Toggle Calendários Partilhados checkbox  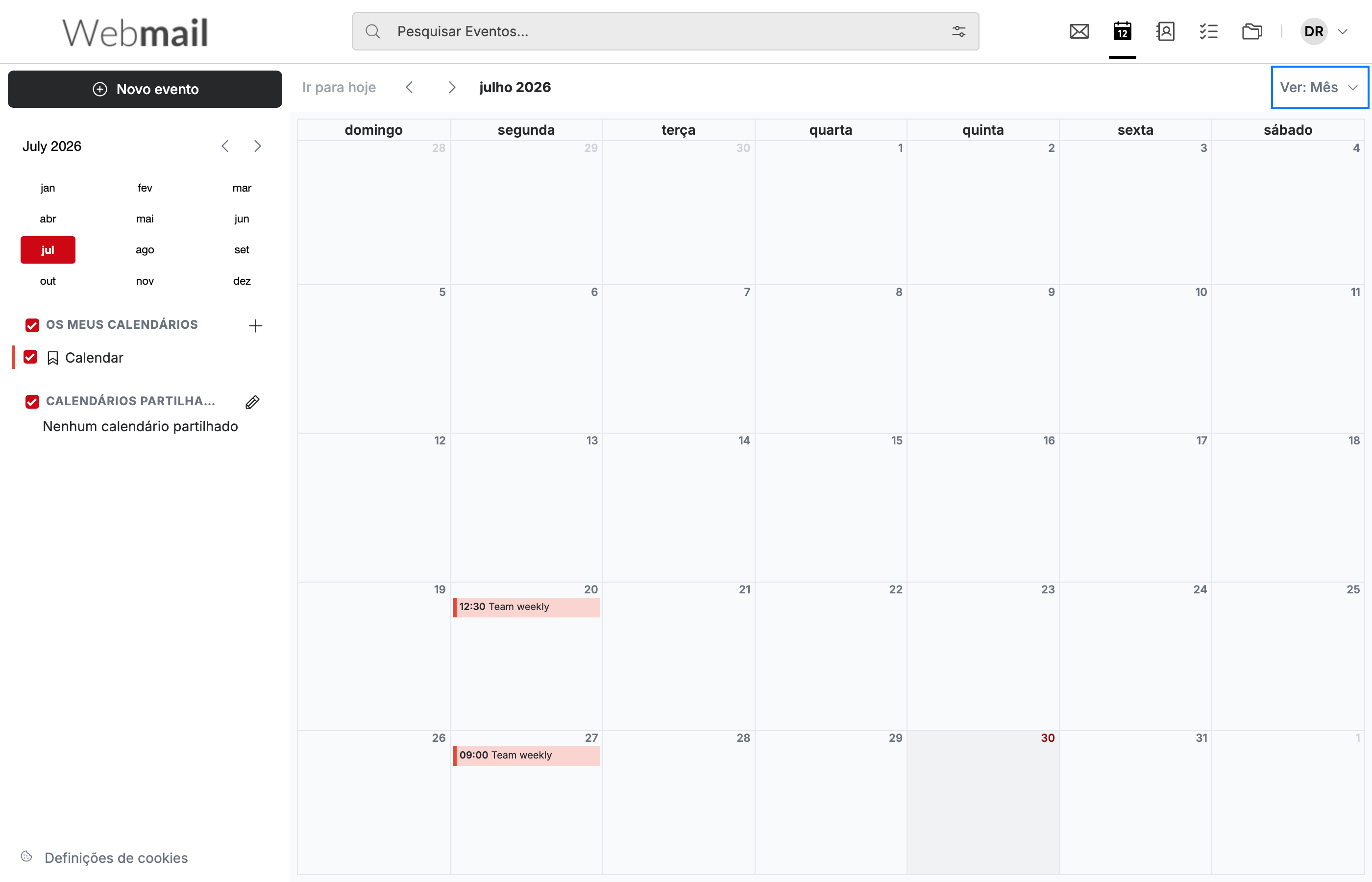tap(32, 401)
